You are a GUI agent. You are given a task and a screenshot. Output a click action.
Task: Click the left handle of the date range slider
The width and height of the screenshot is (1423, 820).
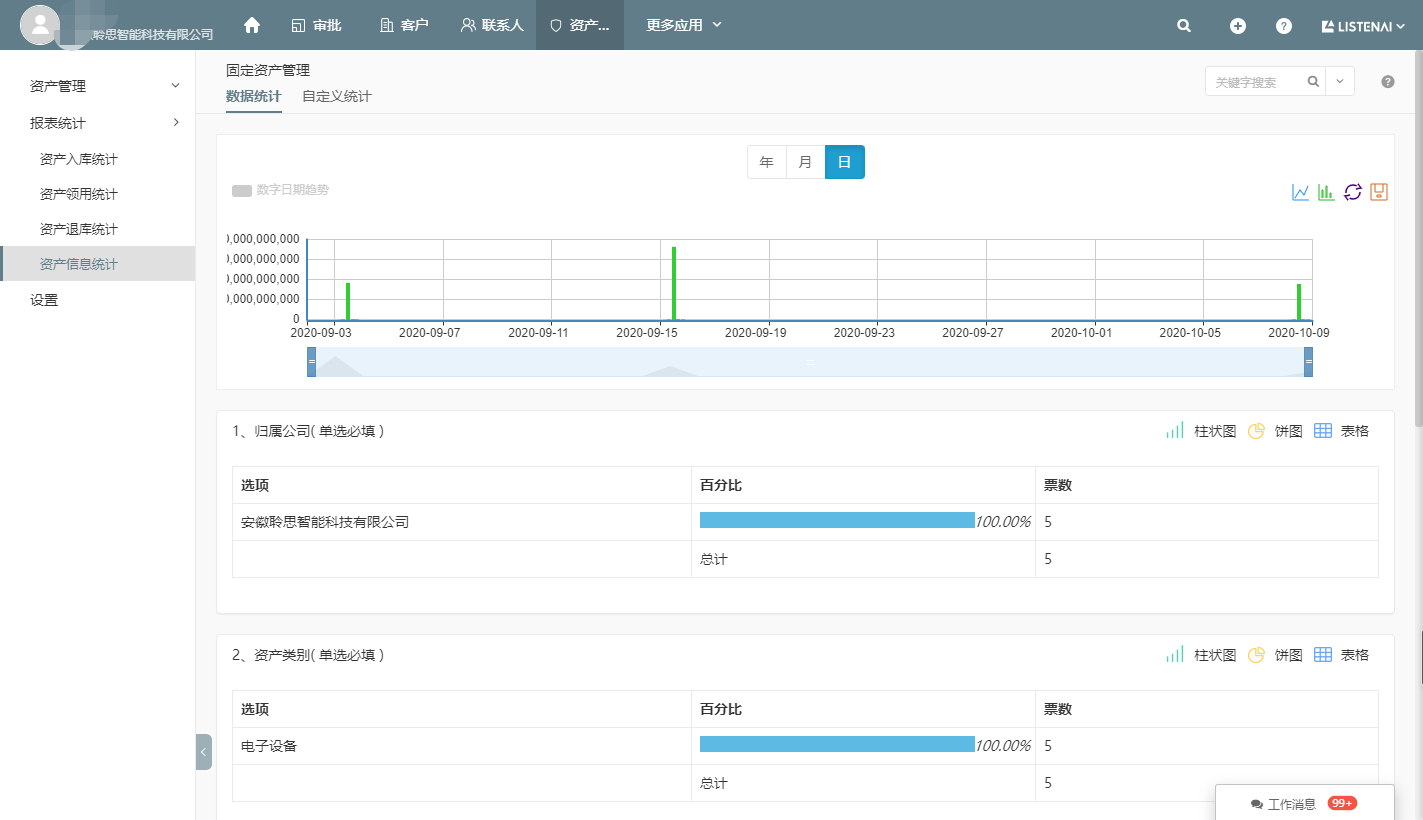tap(312, 362)
